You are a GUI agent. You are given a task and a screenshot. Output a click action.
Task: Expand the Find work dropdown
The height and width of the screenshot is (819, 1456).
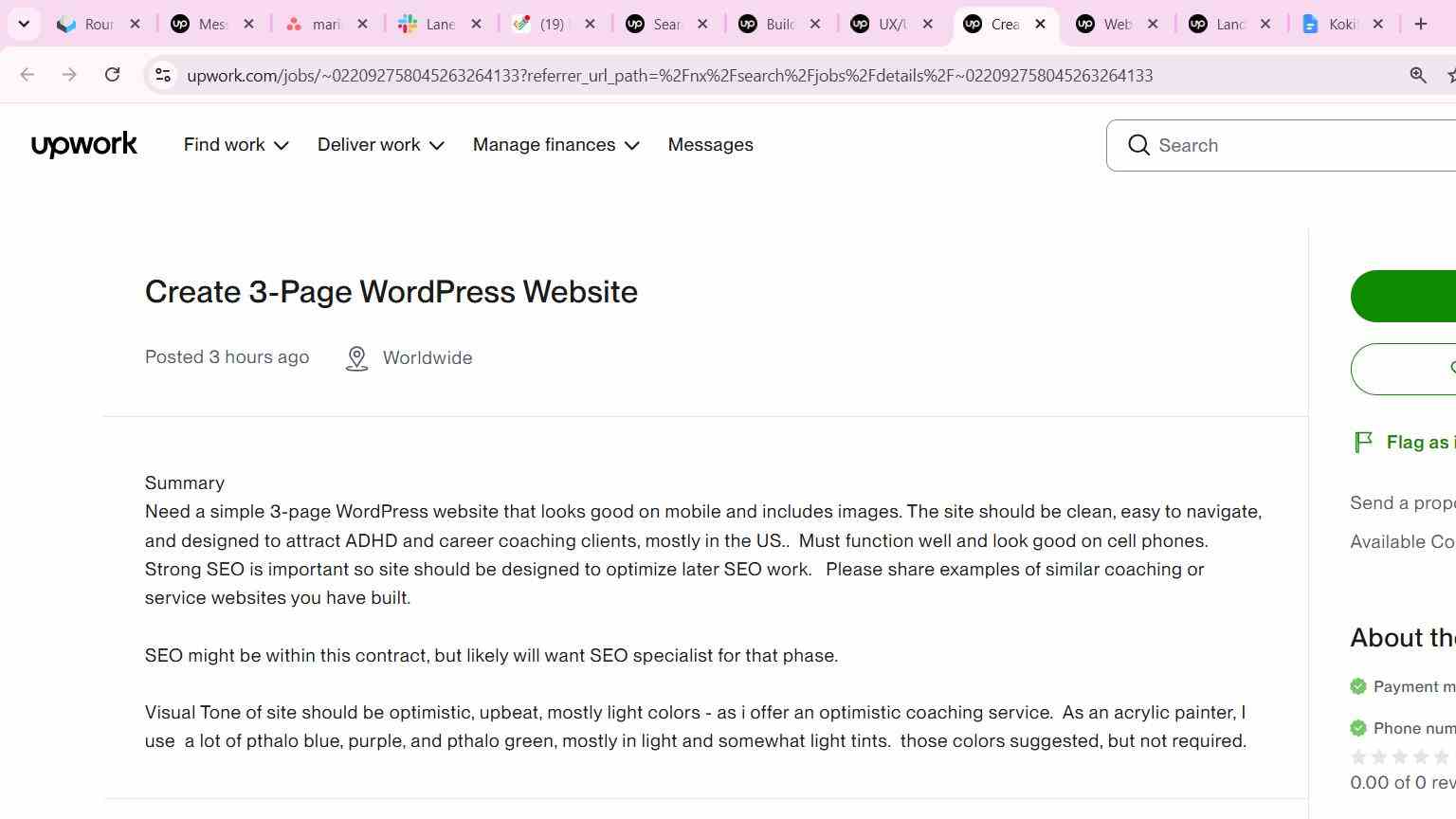click(236, 145)
